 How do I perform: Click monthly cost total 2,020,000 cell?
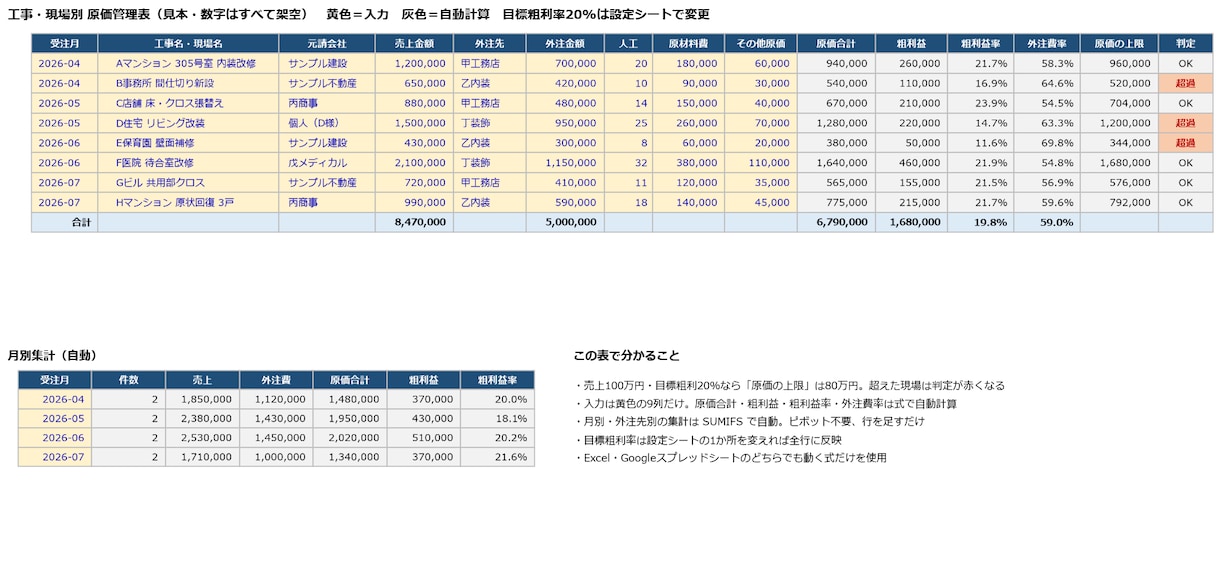[x=349, y=438]
